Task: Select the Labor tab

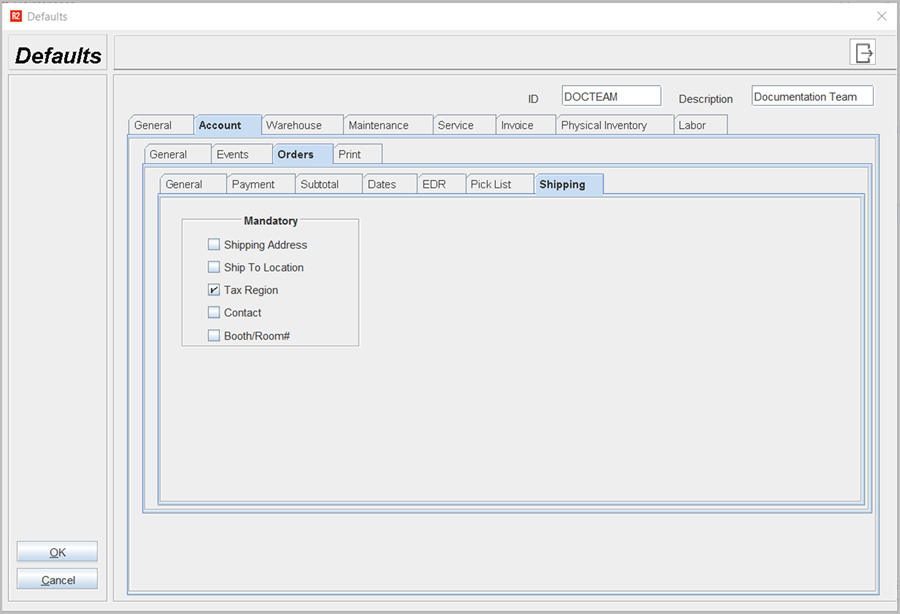Action: coord(700,125)
